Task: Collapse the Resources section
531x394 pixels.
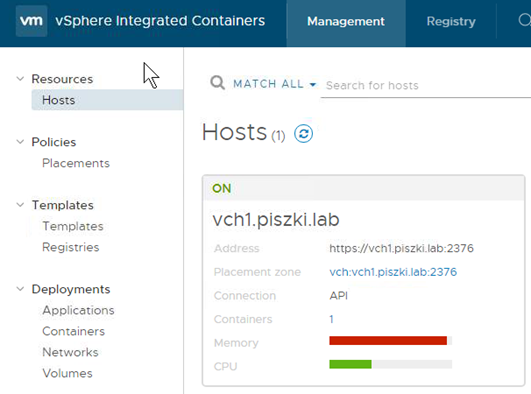Action: point(20,79)
